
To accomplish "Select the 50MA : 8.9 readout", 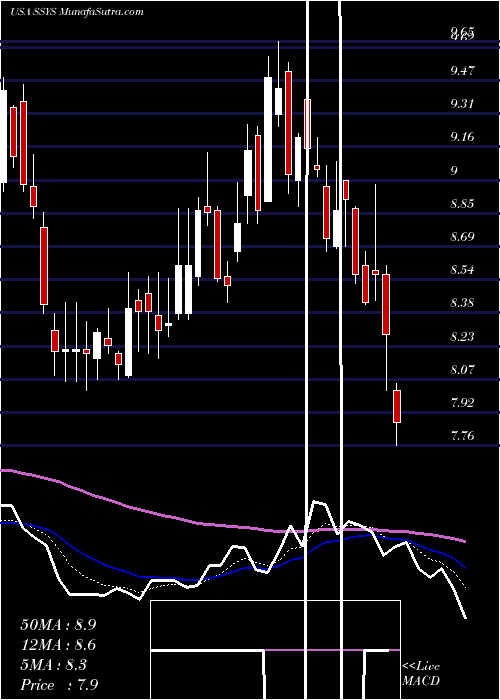I will 58,624.
